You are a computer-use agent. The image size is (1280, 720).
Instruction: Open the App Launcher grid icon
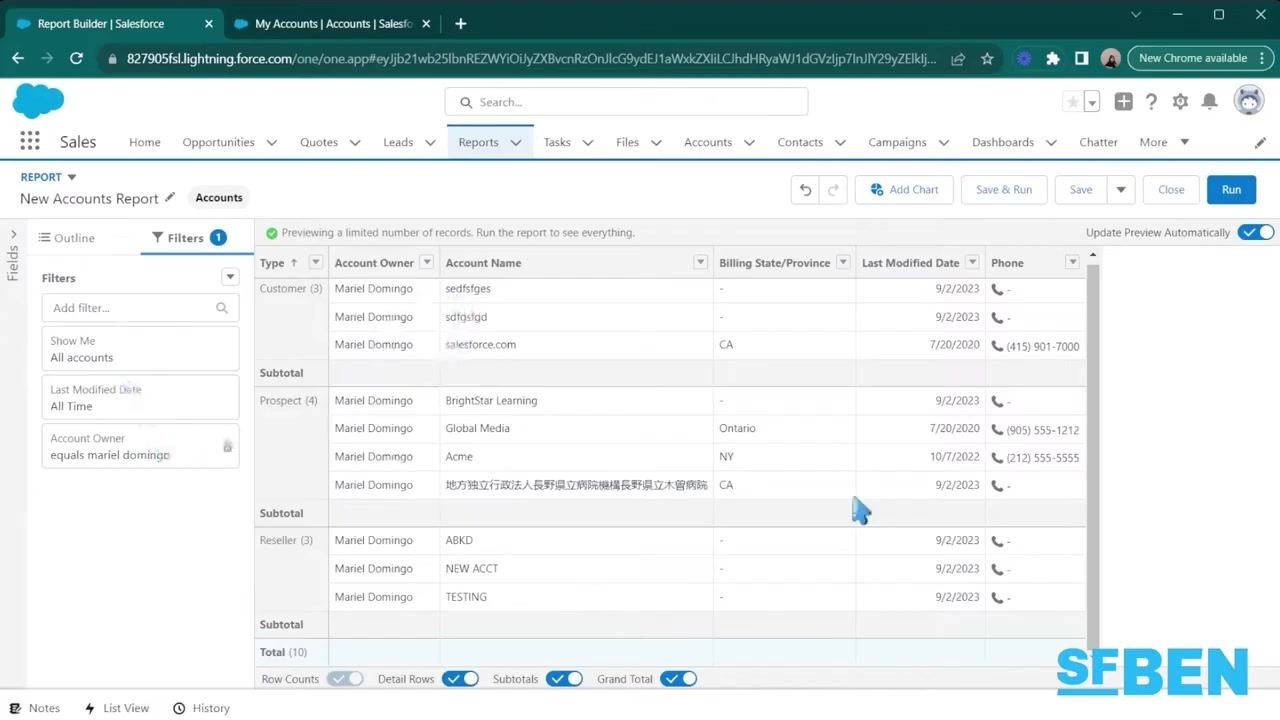coord(30,142)
